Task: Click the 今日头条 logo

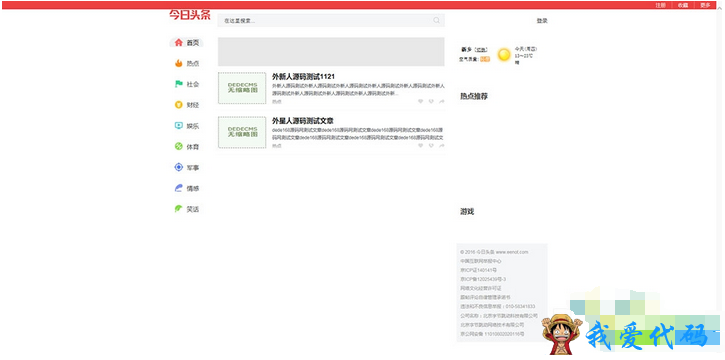Action: [x=190, y=15]
